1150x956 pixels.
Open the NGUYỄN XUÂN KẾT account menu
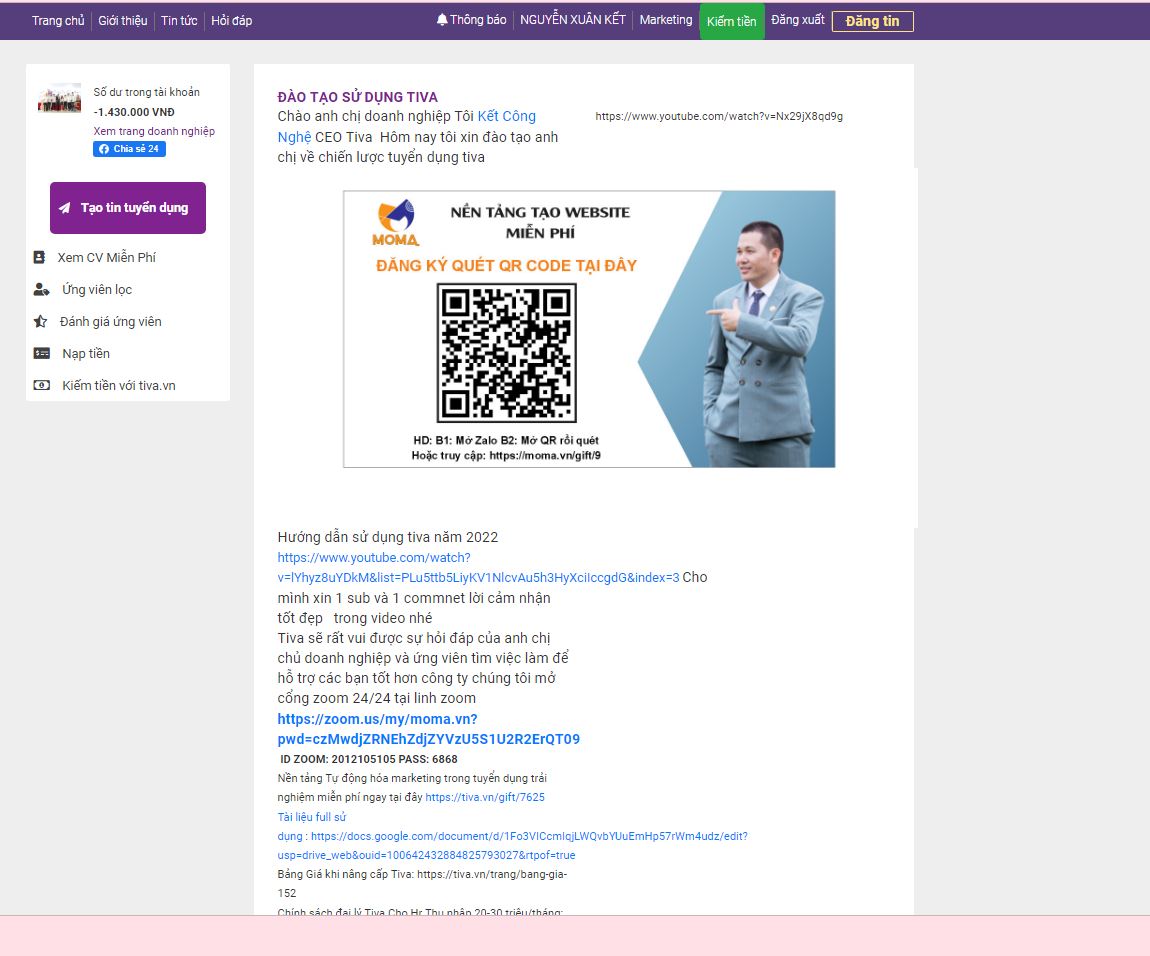[573, 20]
